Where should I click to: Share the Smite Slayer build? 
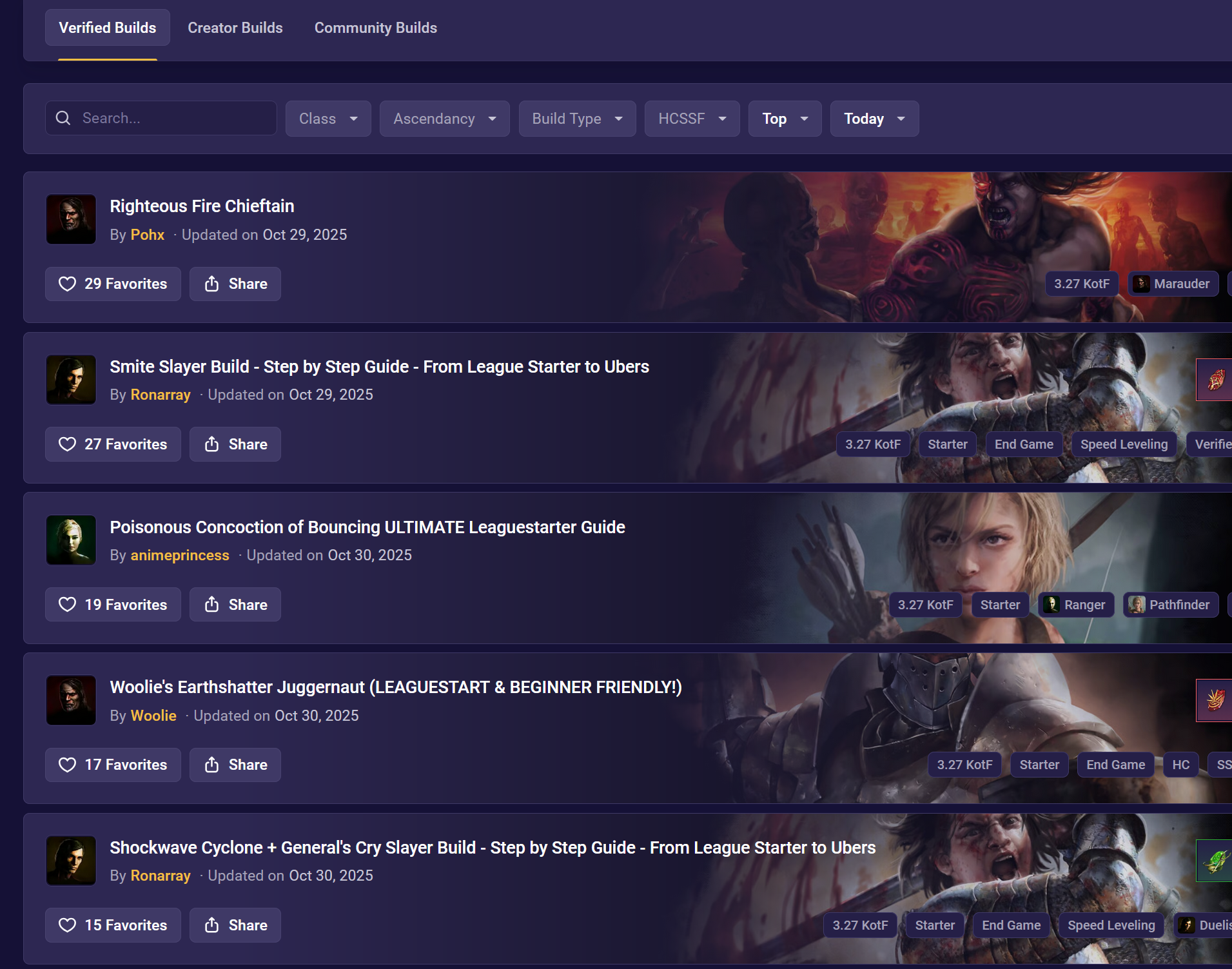(x=235, y=444)
